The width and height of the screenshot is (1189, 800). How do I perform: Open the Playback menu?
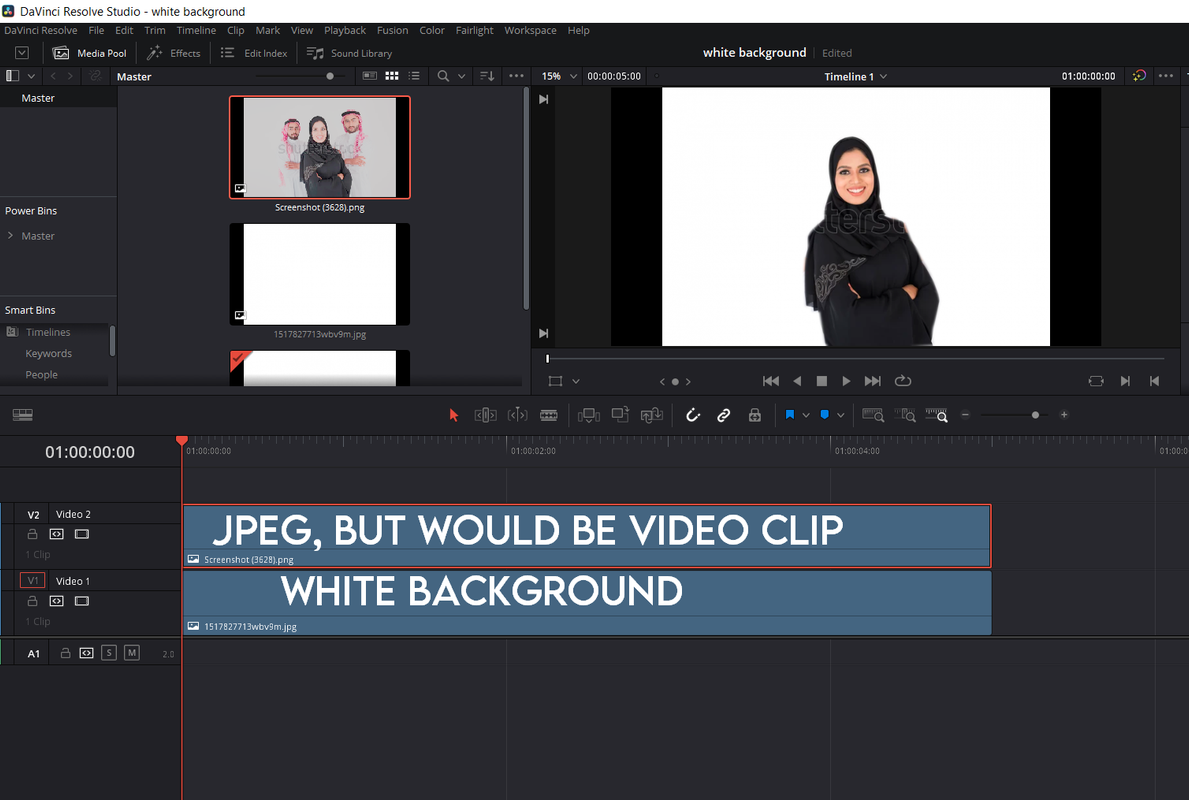click(345, 30)
